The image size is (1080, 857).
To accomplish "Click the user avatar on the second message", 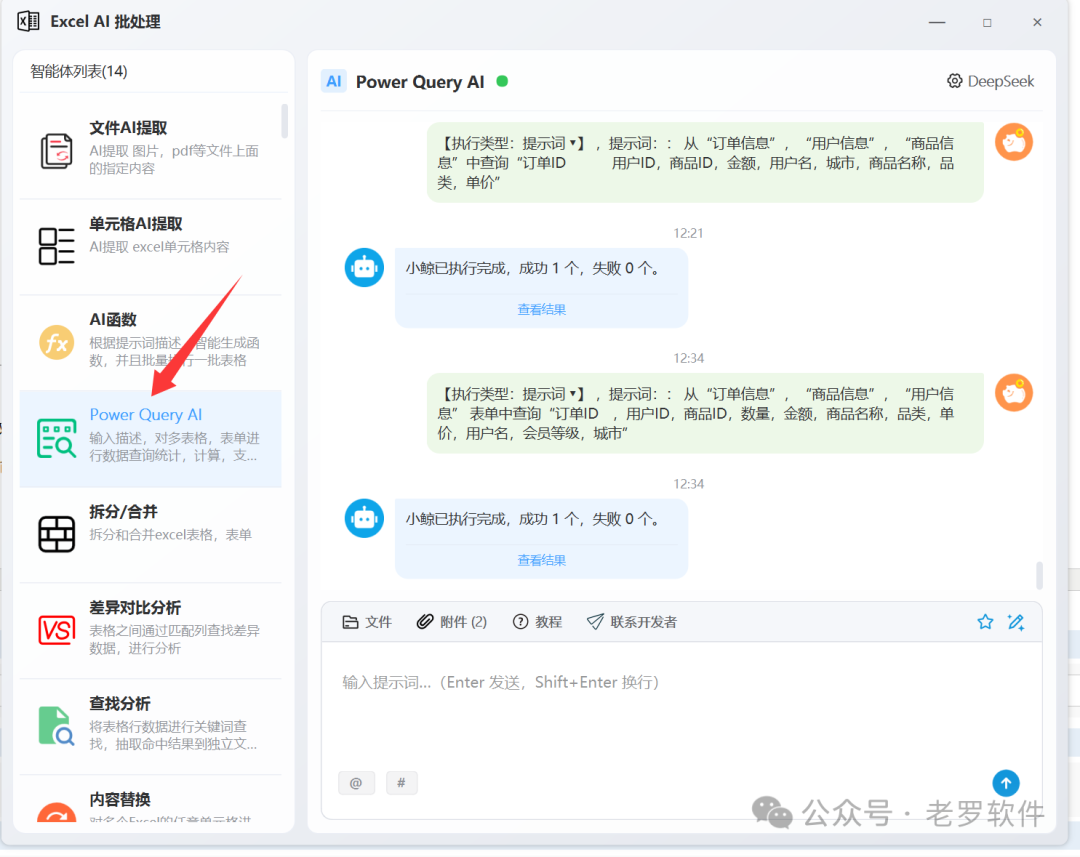I will click(x=1014, y=393).
